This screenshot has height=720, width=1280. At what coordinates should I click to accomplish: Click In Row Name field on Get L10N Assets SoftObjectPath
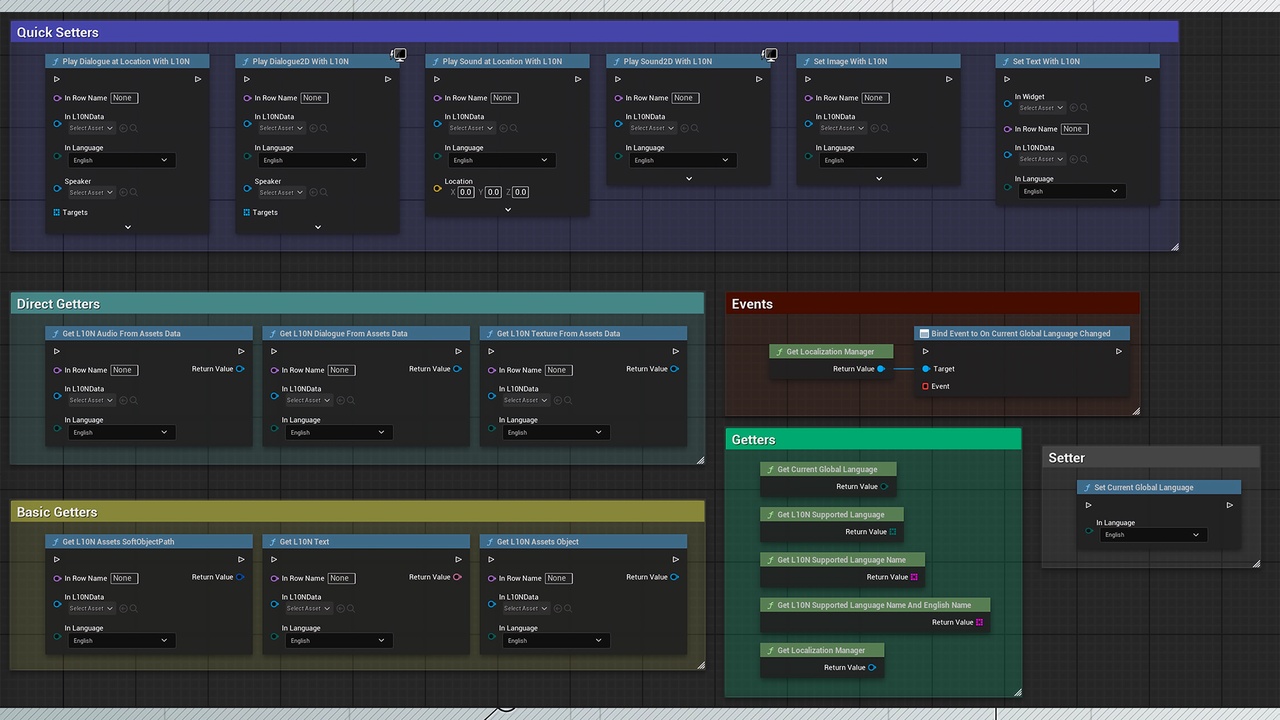(x=122, y=578)
